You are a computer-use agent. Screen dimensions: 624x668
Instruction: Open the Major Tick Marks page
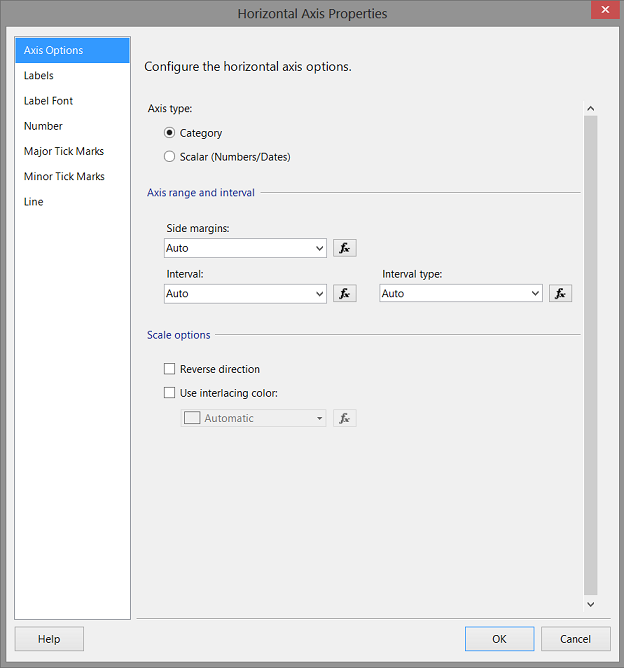(x=64, y=151)
